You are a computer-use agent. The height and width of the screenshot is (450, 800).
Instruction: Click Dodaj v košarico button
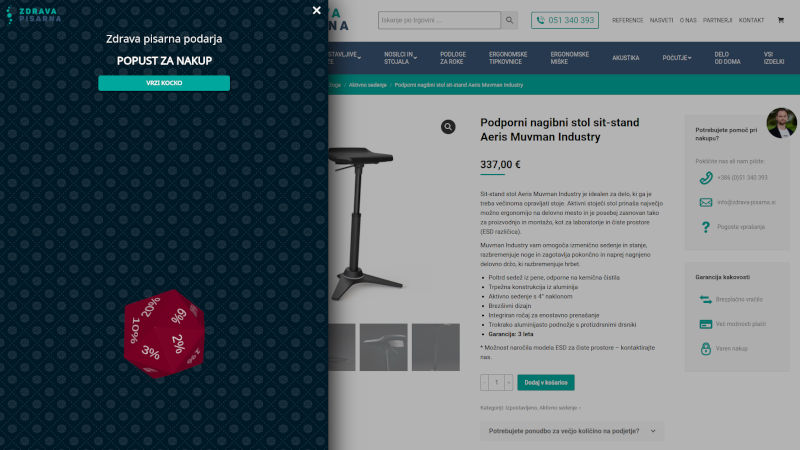click(545, 383)
